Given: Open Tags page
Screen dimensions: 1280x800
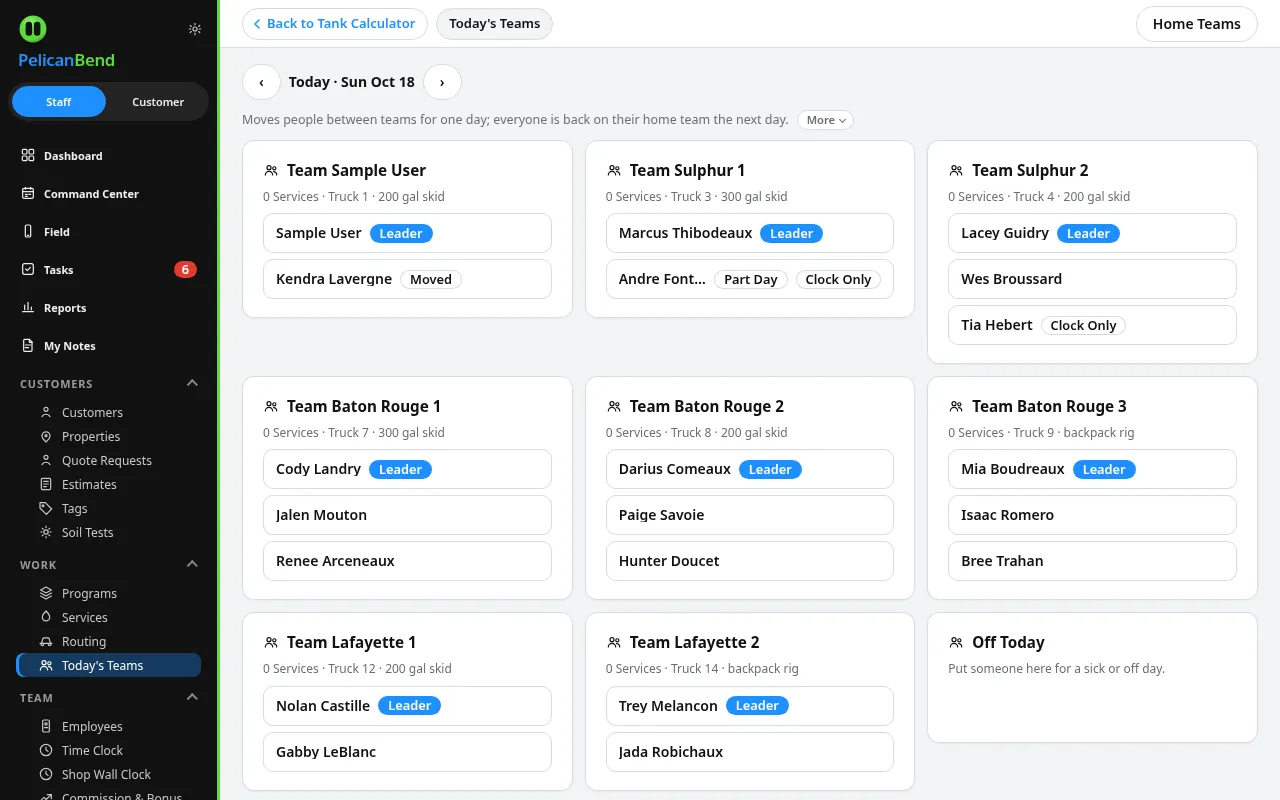Looking at the screenshot, I should point(109,508).
